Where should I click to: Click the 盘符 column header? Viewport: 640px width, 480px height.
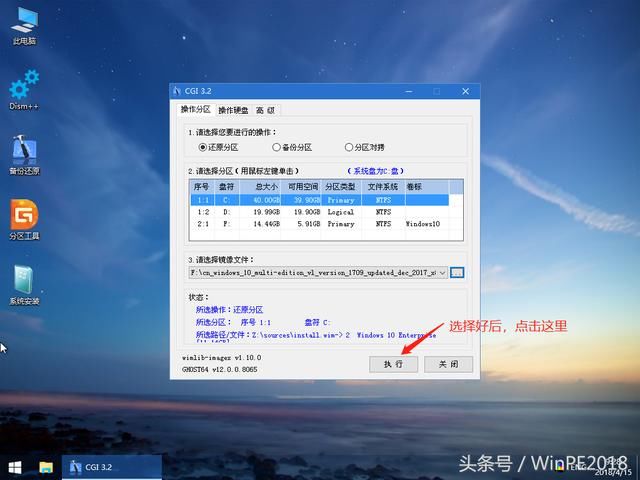point(227,187)
